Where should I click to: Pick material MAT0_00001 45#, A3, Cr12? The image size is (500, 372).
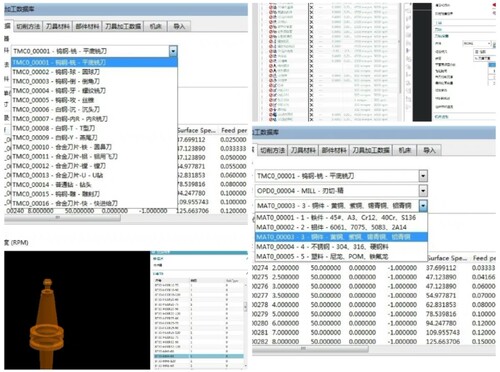pyautogui.click(x=341, y=218)
